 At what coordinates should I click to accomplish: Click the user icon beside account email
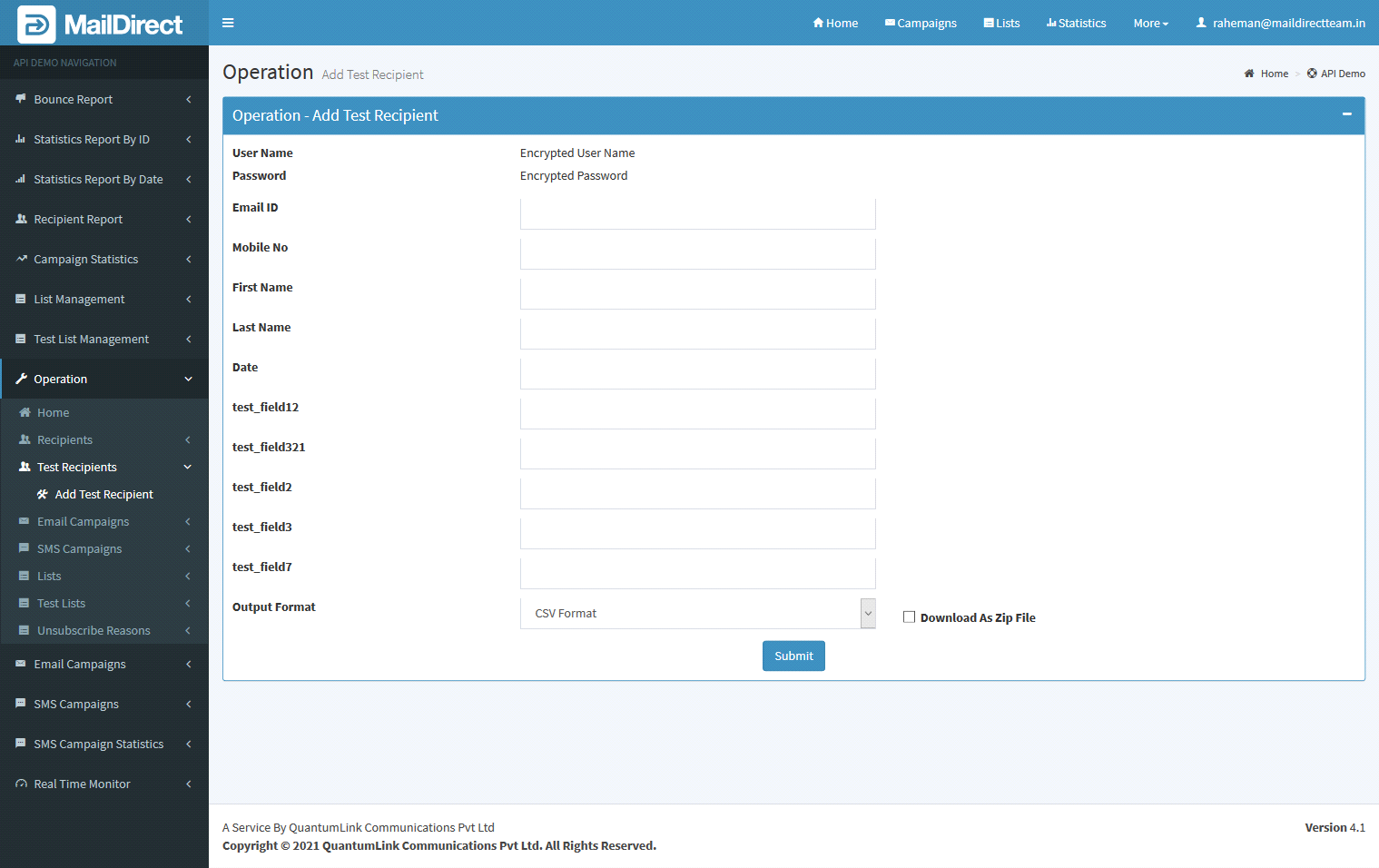pos(1201,23)
